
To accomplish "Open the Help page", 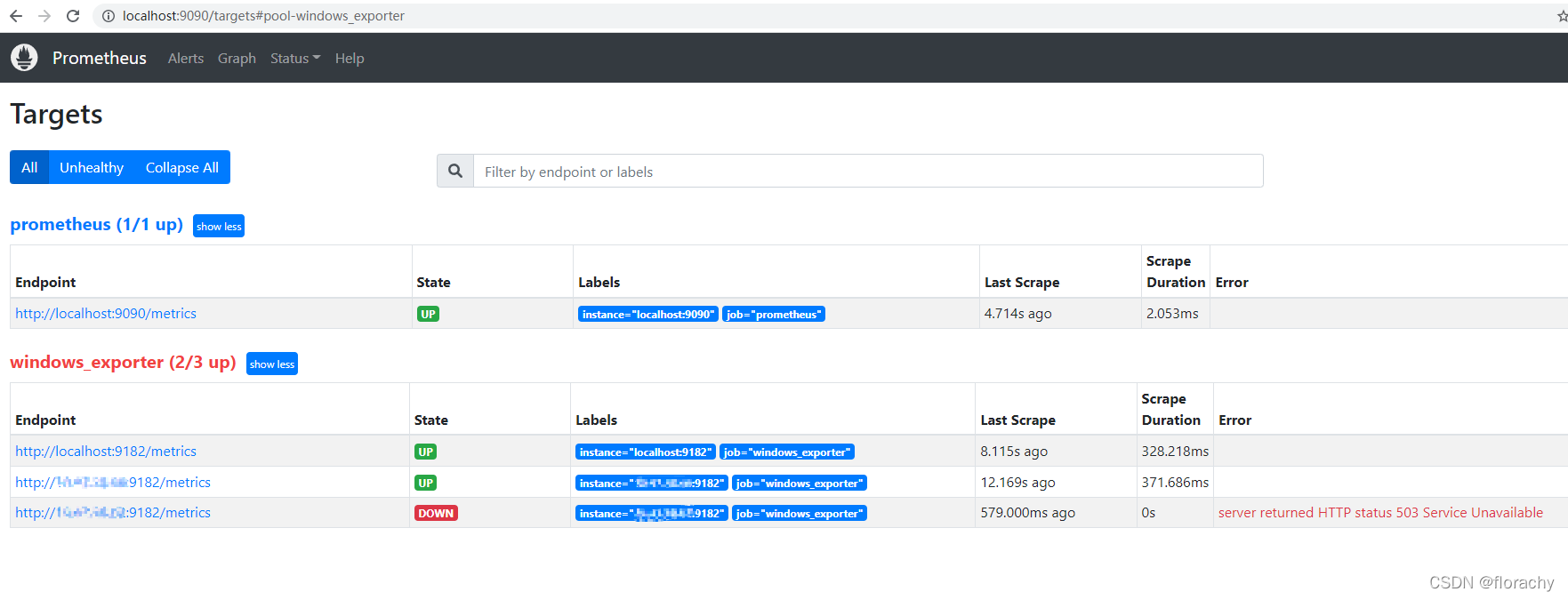I will click(x=350, y=58).
